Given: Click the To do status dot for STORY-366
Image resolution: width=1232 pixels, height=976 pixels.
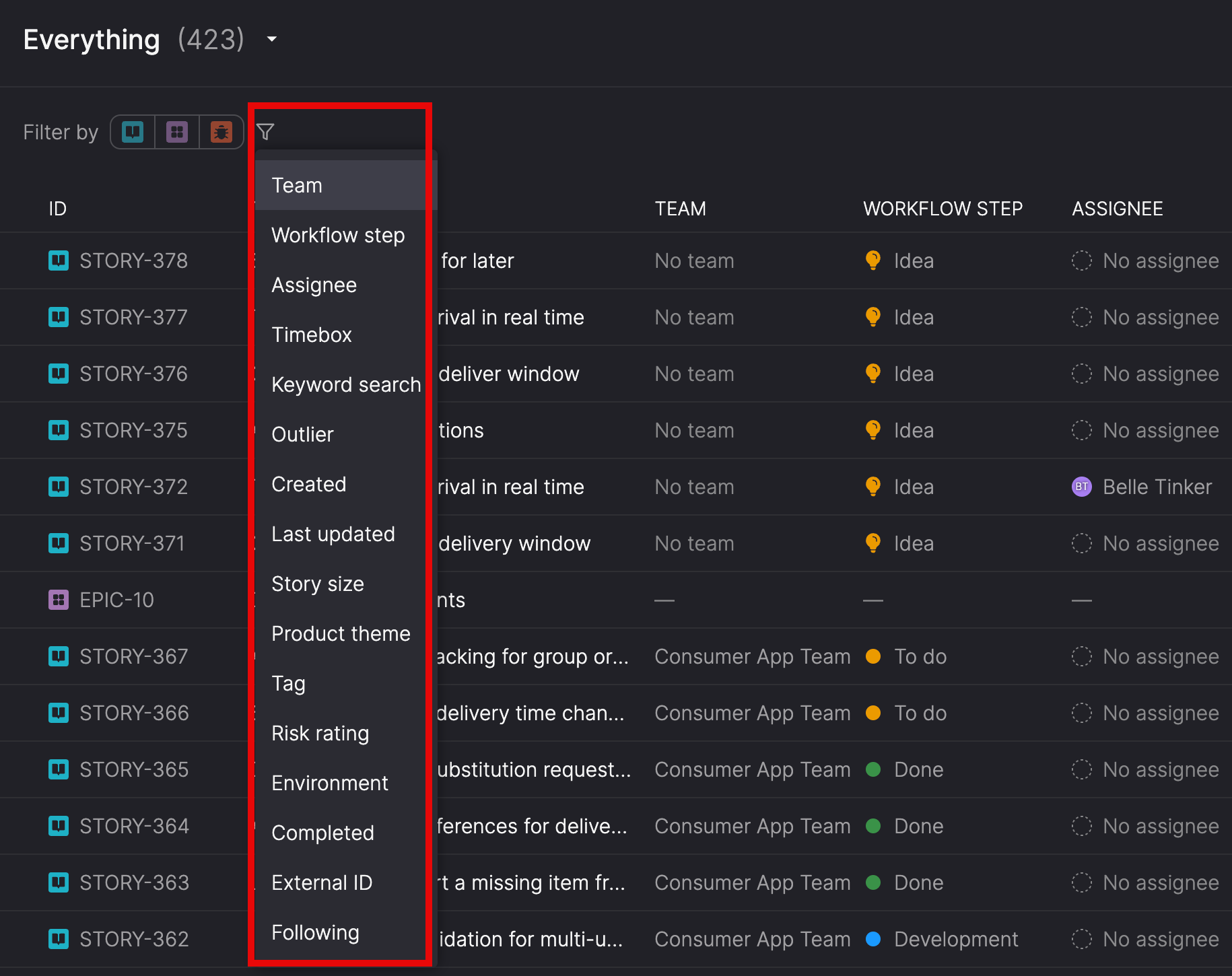Looking at the screenshot, I should pos(873,713).
